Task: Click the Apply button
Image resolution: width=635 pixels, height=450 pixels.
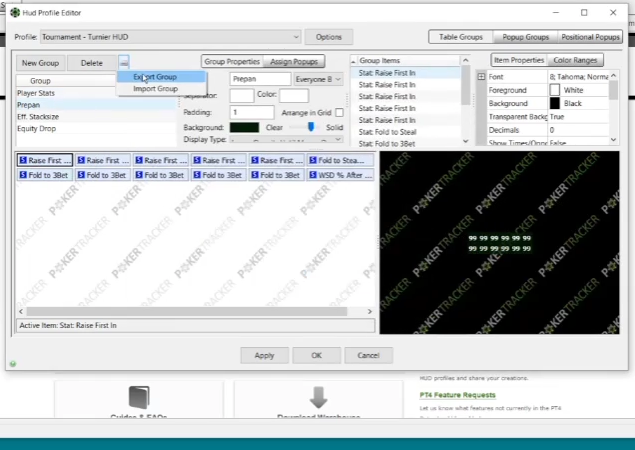Action: [x=264, y=355]
